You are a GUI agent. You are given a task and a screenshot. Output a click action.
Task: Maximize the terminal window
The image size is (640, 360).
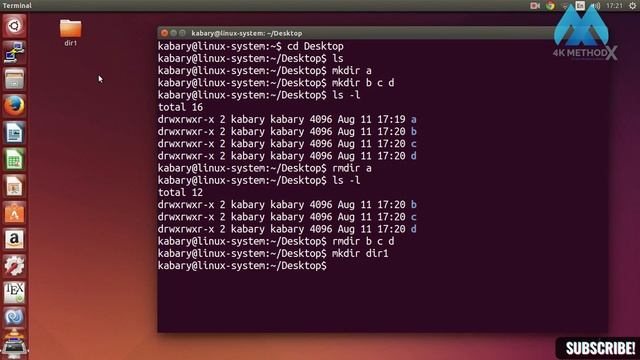pyautogui.click(x=182, y=33)
